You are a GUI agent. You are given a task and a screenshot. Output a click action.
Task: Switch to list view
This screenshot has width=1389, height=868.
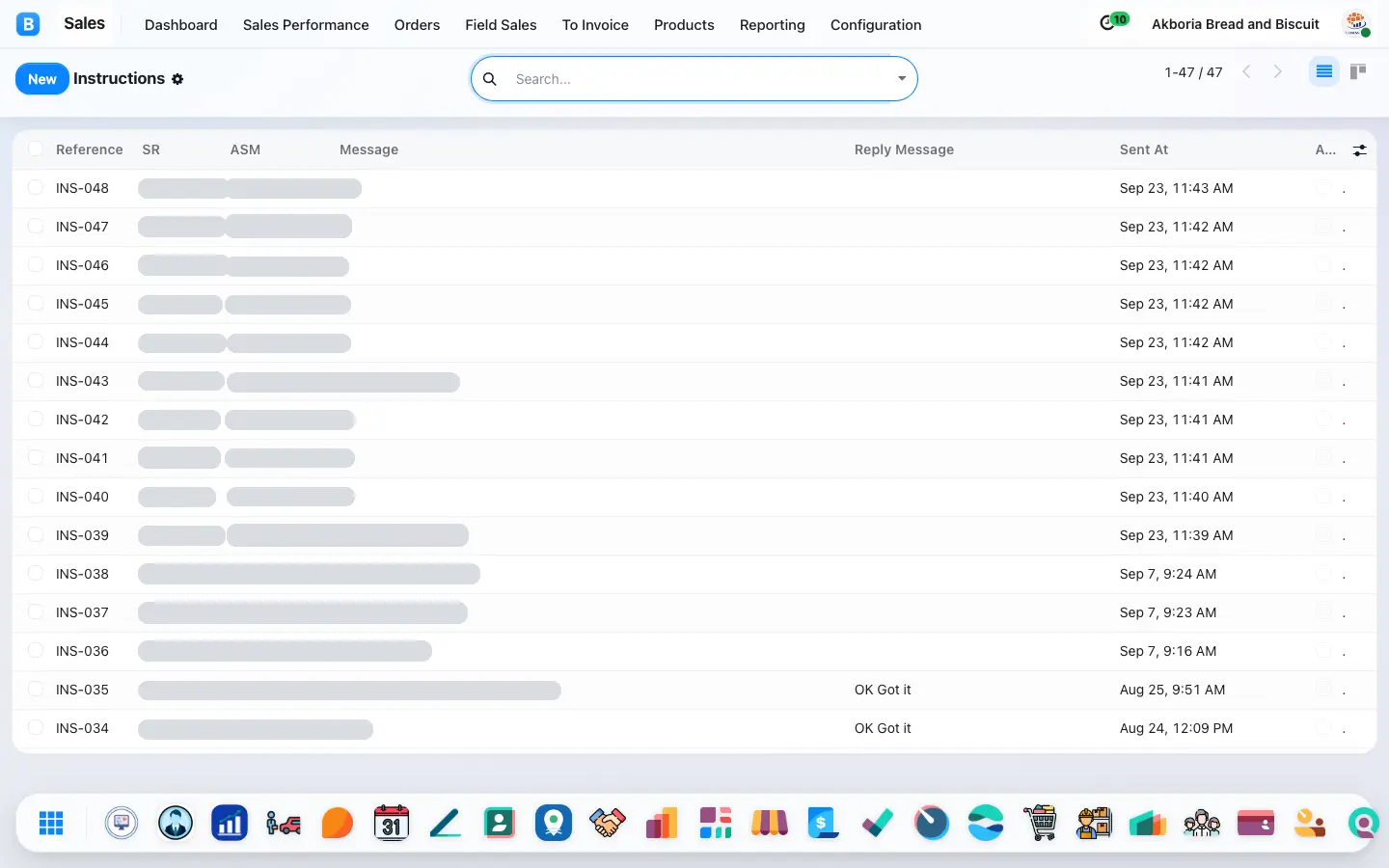pyautogui.click(x=1324, y=71)
